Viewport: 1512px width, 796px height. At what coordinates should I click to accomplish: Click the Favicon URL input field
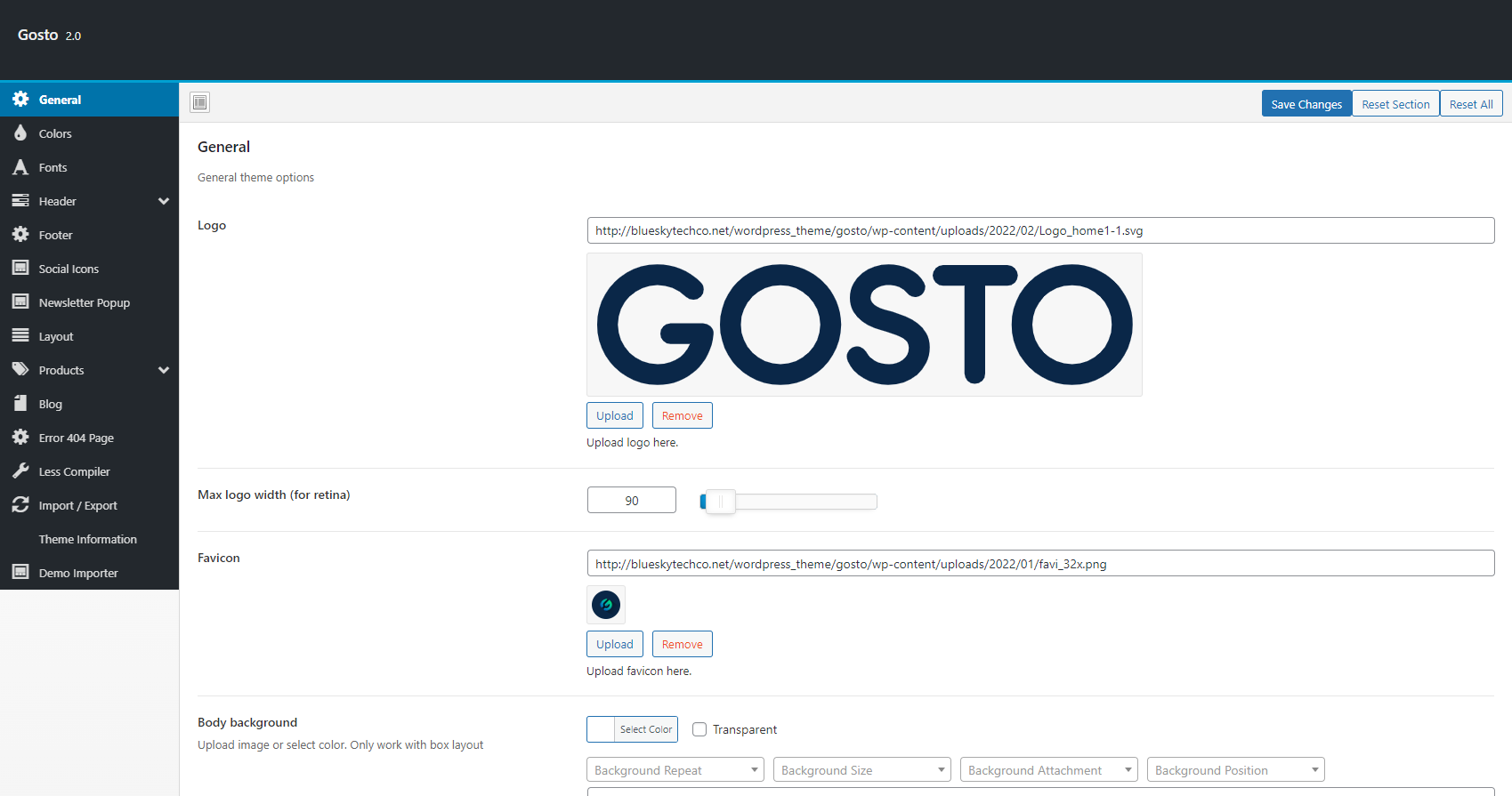point(1039,564)
